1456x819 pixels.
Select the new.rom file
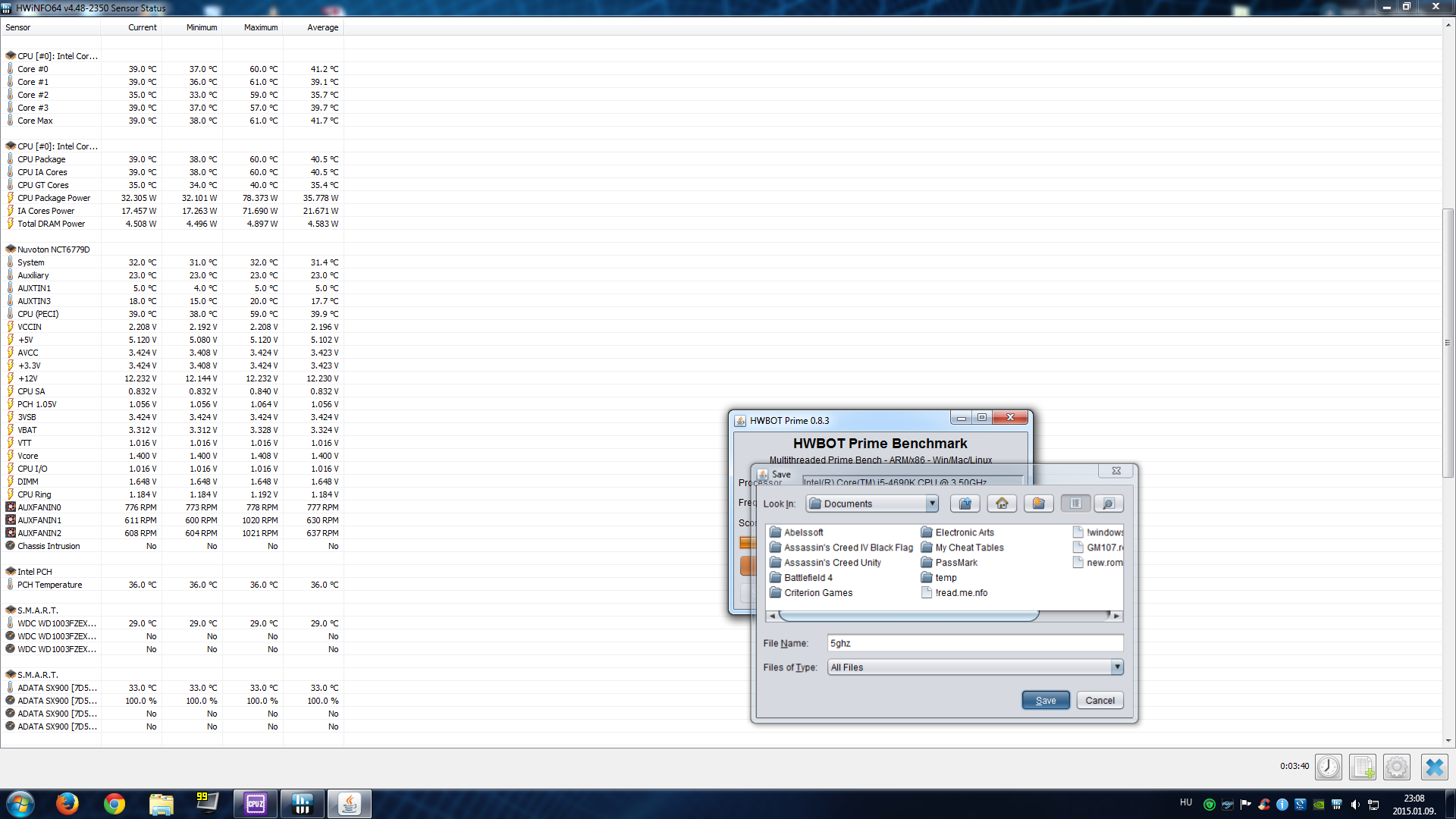[1098, 563]
